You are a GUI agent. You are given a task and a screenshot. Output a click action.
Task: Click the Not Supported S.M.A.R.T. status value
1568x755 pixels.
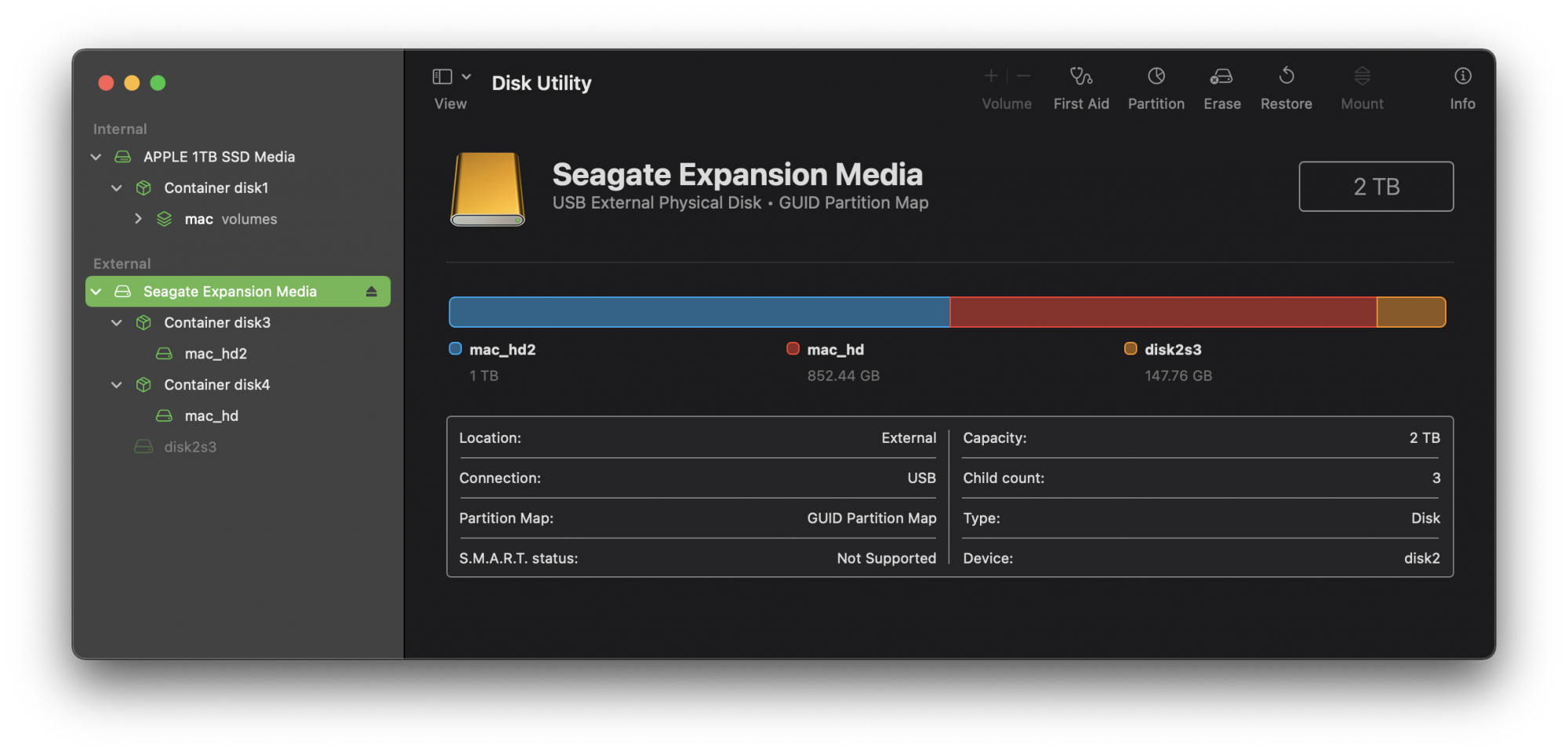pos(887,558)
